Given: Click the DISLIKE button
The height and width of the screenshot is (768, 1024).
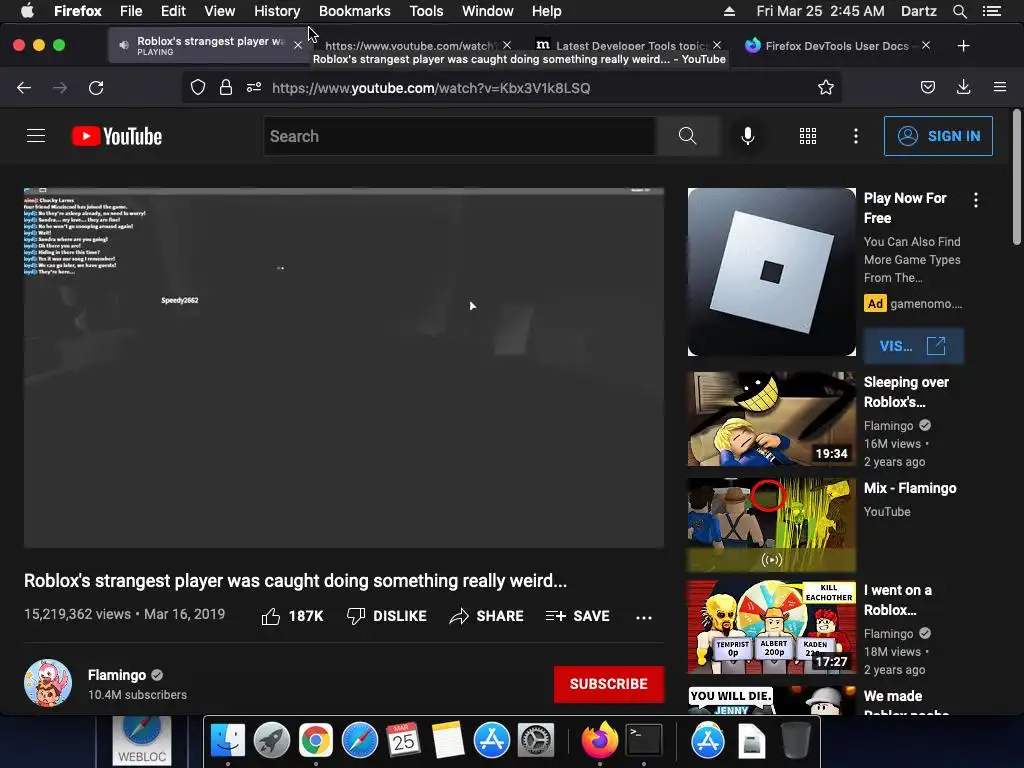Looking at the screenshot, I should coord(387,616).
